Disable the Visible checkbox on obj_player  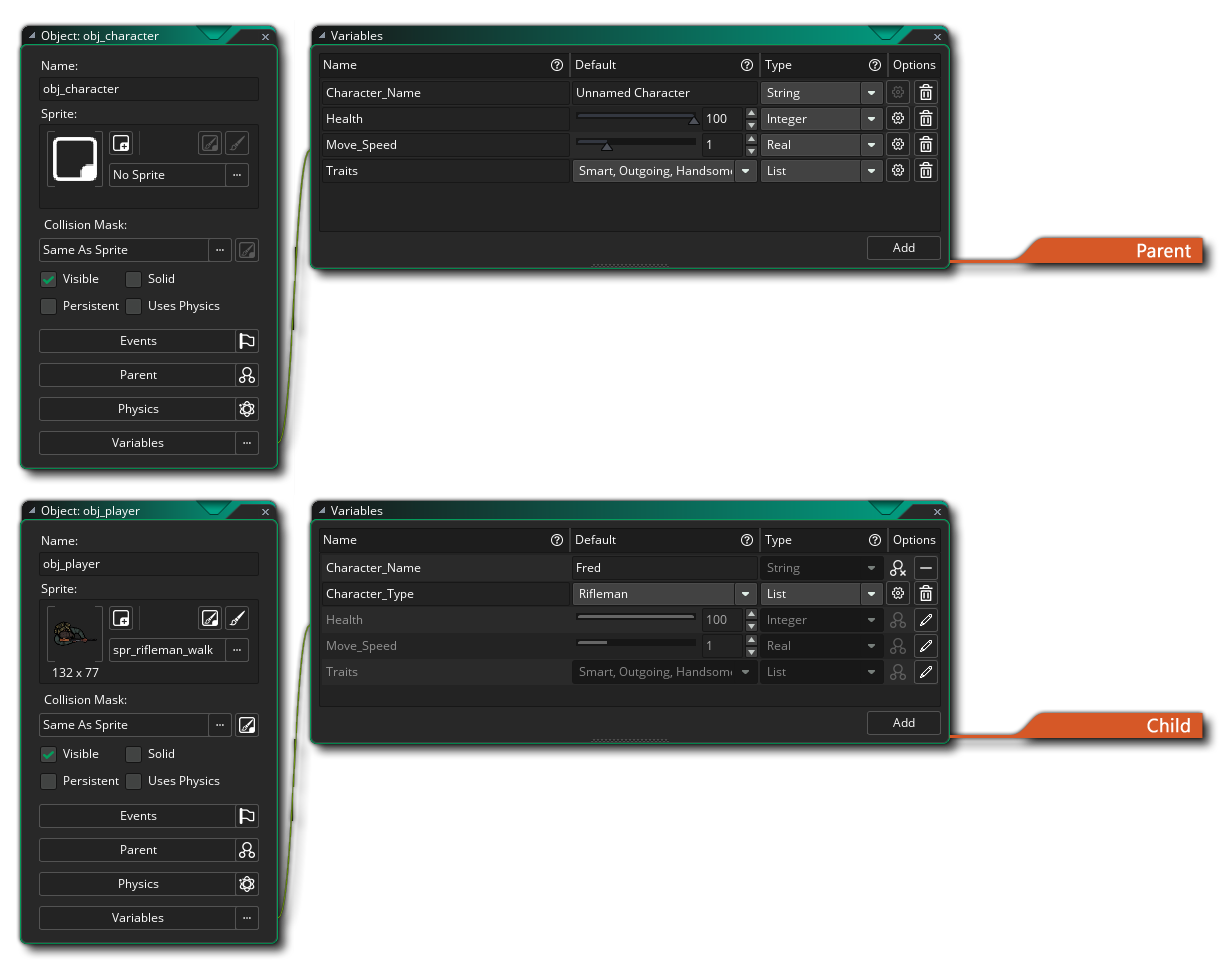click(49, 754)
